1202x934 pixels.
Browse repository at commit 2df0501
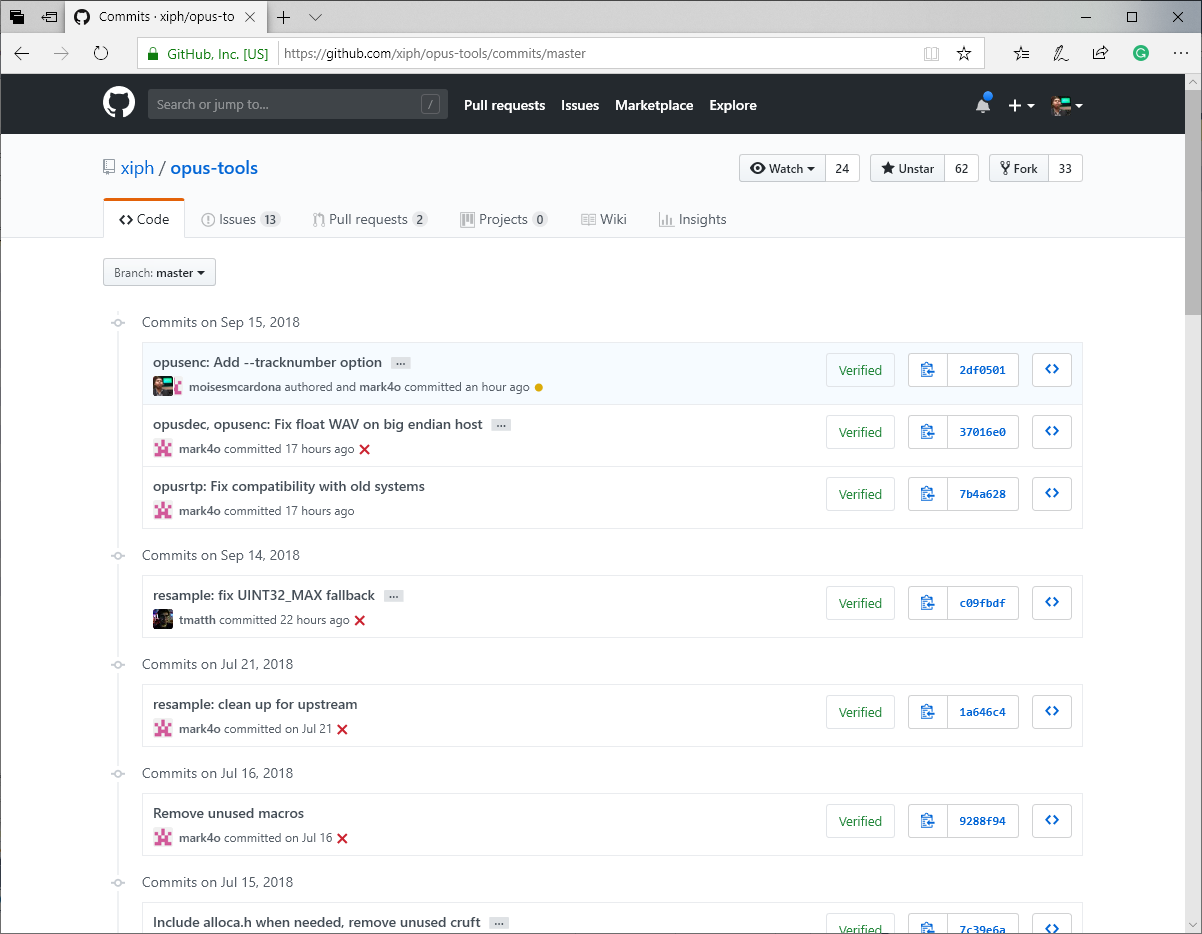pos(1052,370)
